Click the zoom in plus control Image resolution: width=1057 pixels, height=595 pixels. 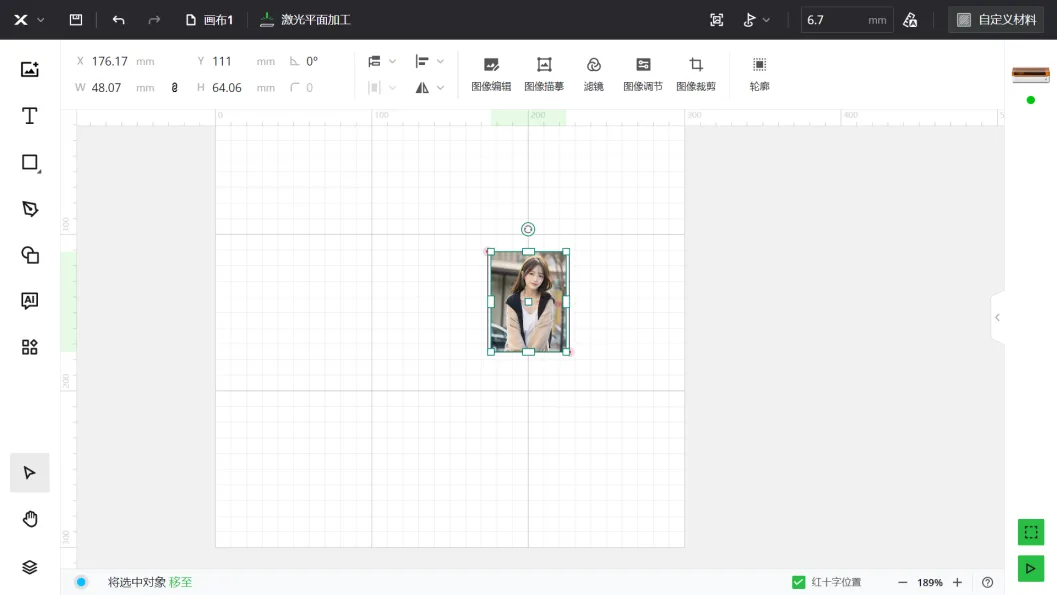click(x=957, y=582)
